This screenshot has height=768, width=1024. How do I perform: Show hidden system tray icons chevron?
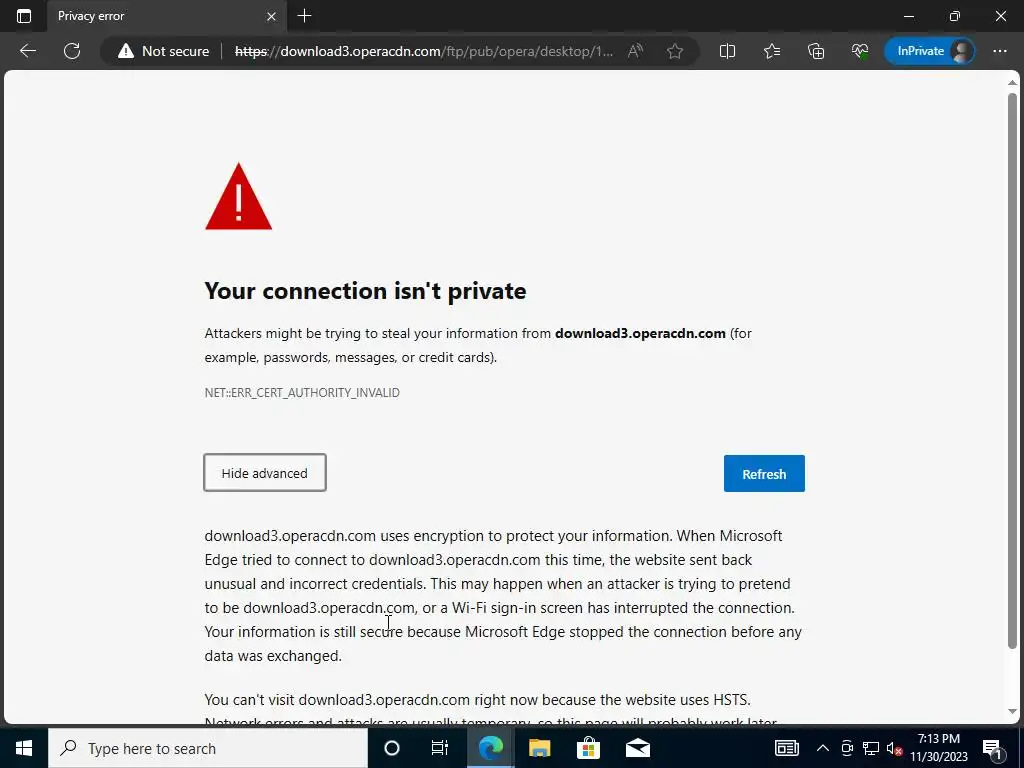click(x=823, y=748)
